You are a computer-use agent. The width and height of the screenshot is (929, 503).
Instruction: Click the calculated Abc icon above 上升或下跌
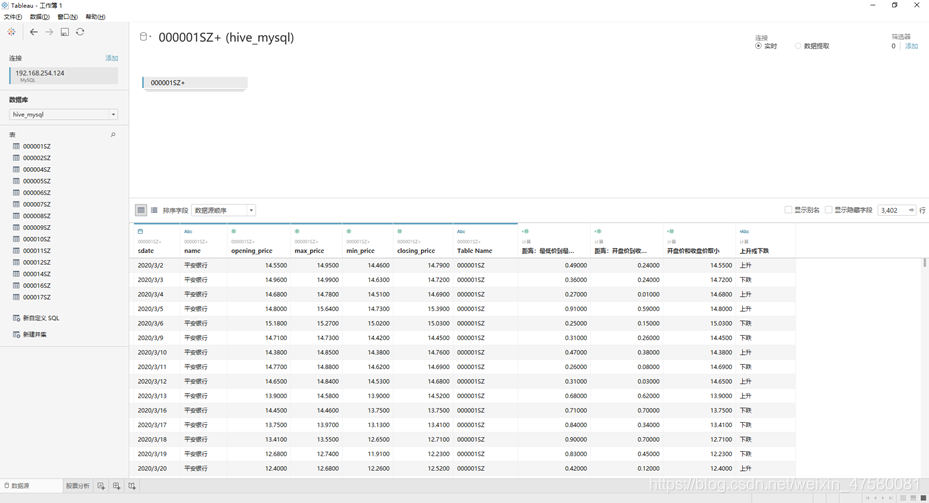[x=745, y=232]
